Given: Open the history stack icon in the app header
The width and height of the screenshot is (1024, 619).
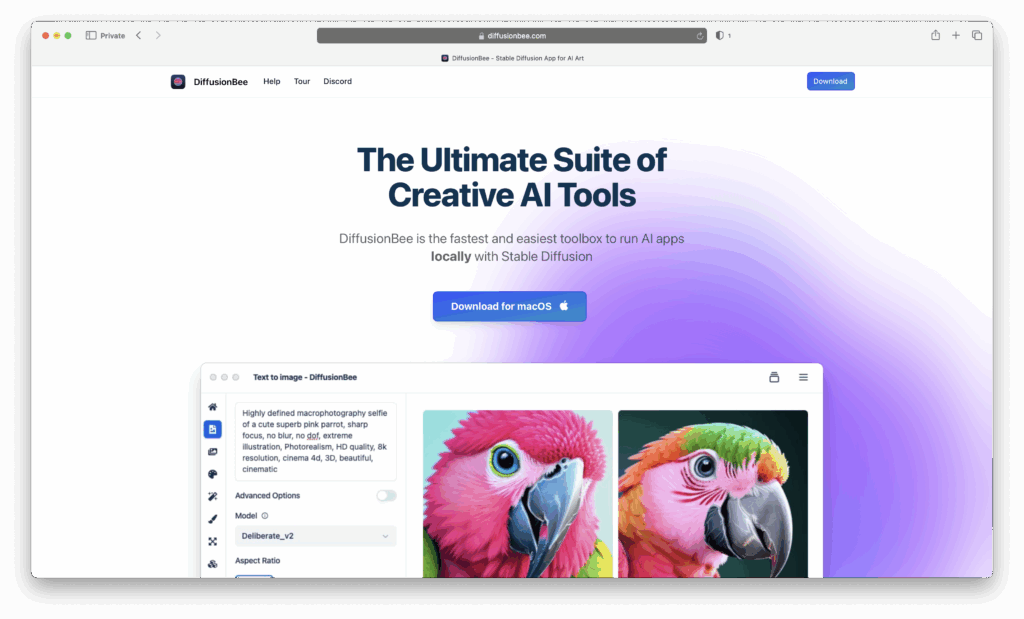Looking at the screenshot, I should click(x=774, y=377).
